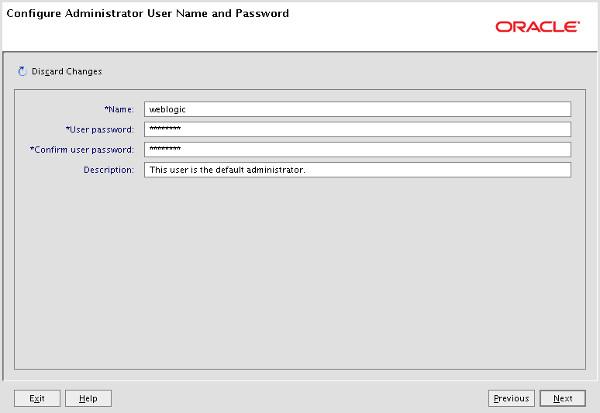Focus the Name field containing weblogic
Screen dimensions: 600x413
(x=357, y=109)
